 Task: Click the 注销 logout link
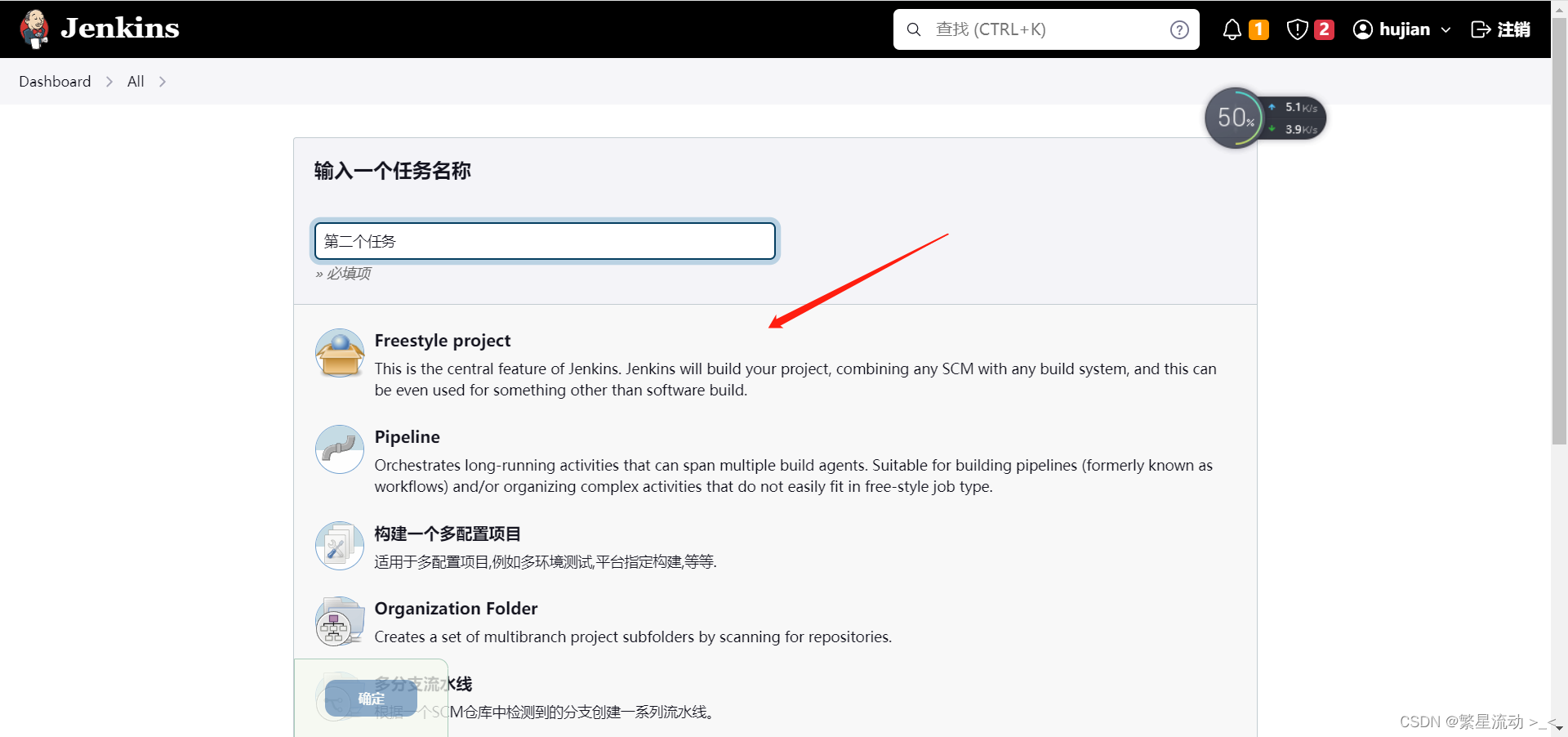tap(1501, 29)
